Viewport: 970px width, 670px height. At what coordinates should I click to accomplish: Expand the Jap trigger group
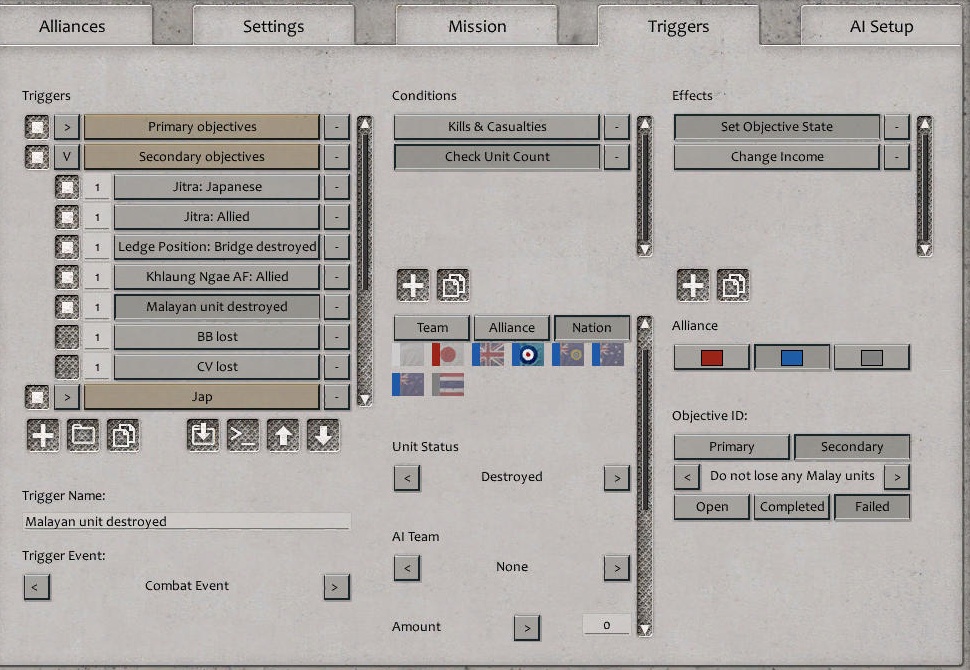click(x=67, y=397)
